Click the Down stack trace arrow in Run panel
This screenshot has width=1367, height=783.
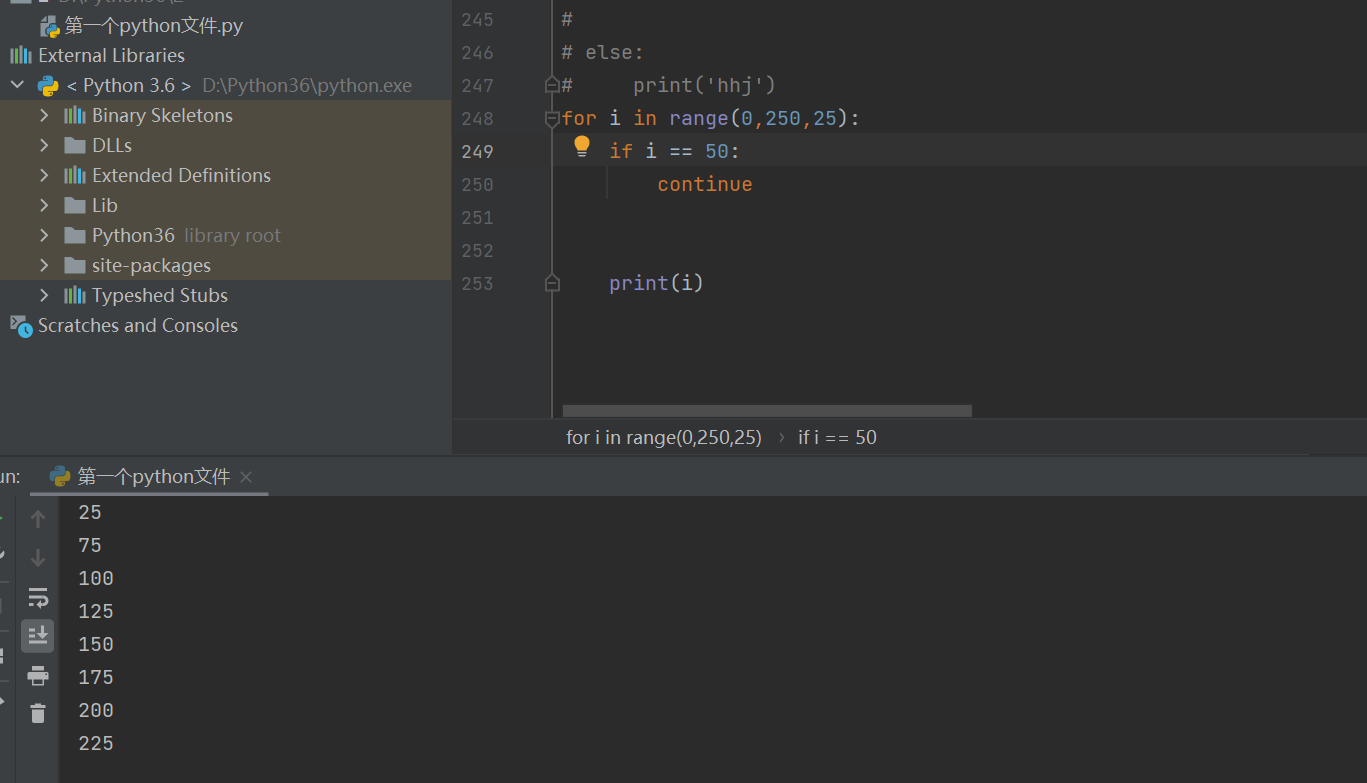[x=38, y=558]
